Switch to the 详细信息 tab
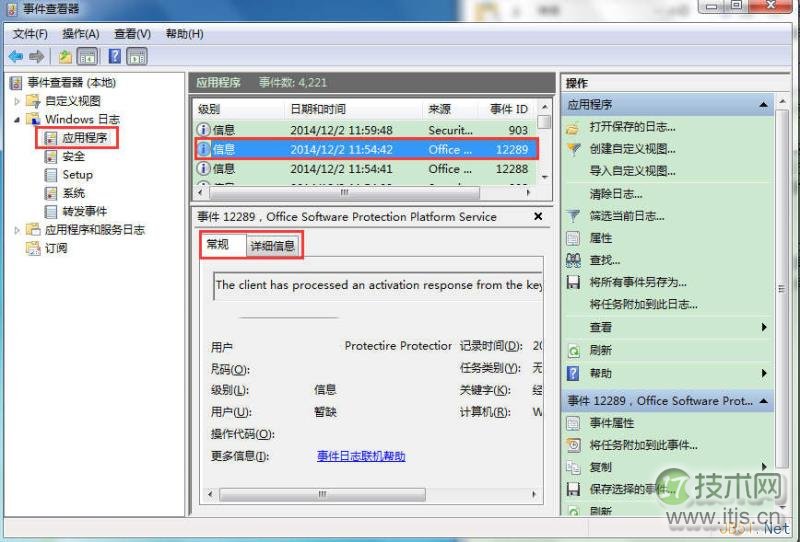Screen dimensions: 800x542 [272, 245]
